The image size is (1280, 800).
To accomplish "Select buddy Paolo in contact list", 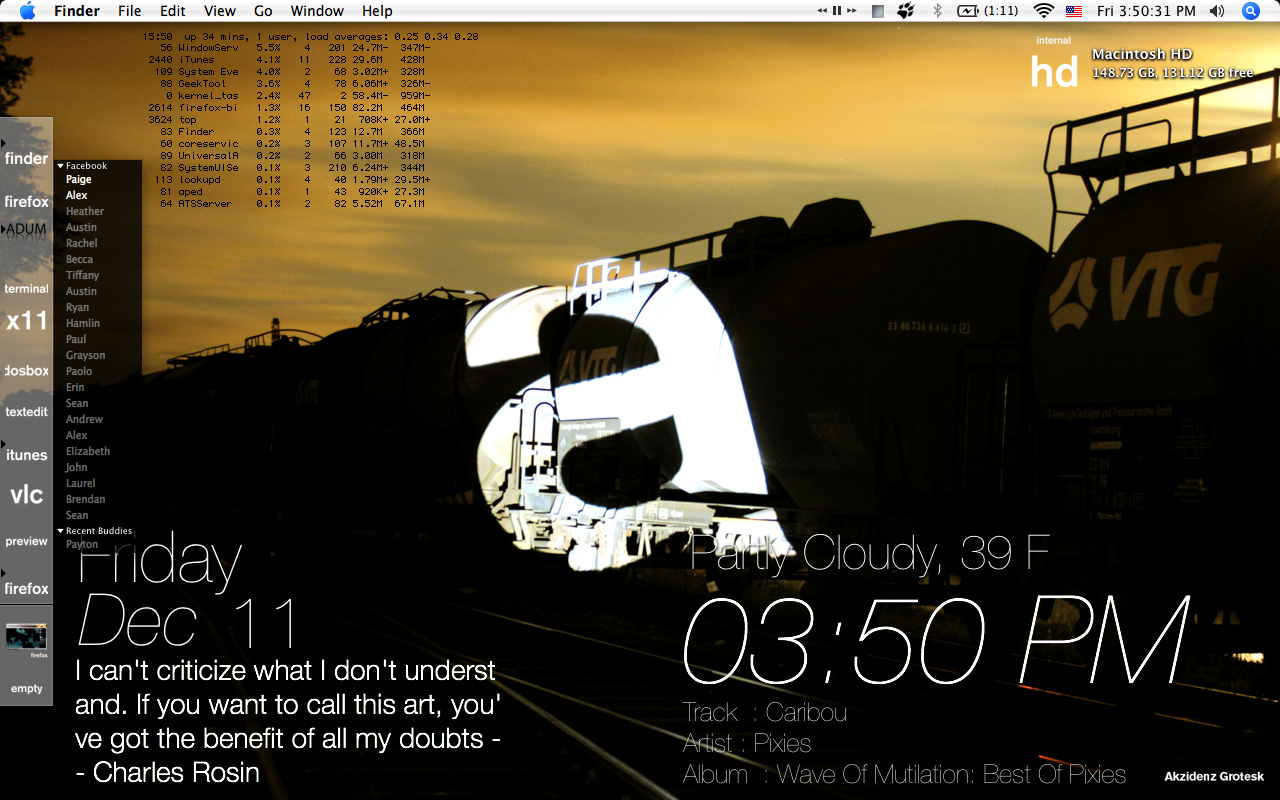I will click(79, 372).
